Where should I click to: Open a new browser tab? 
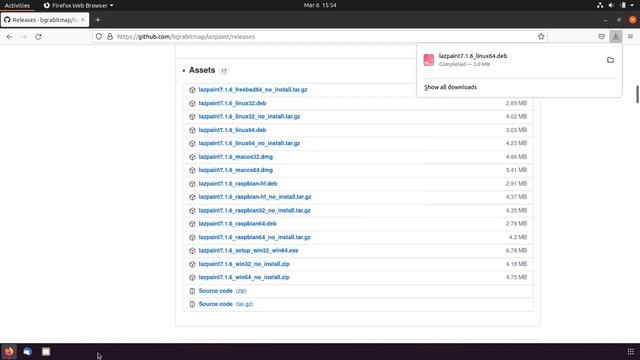coord(98,20)
